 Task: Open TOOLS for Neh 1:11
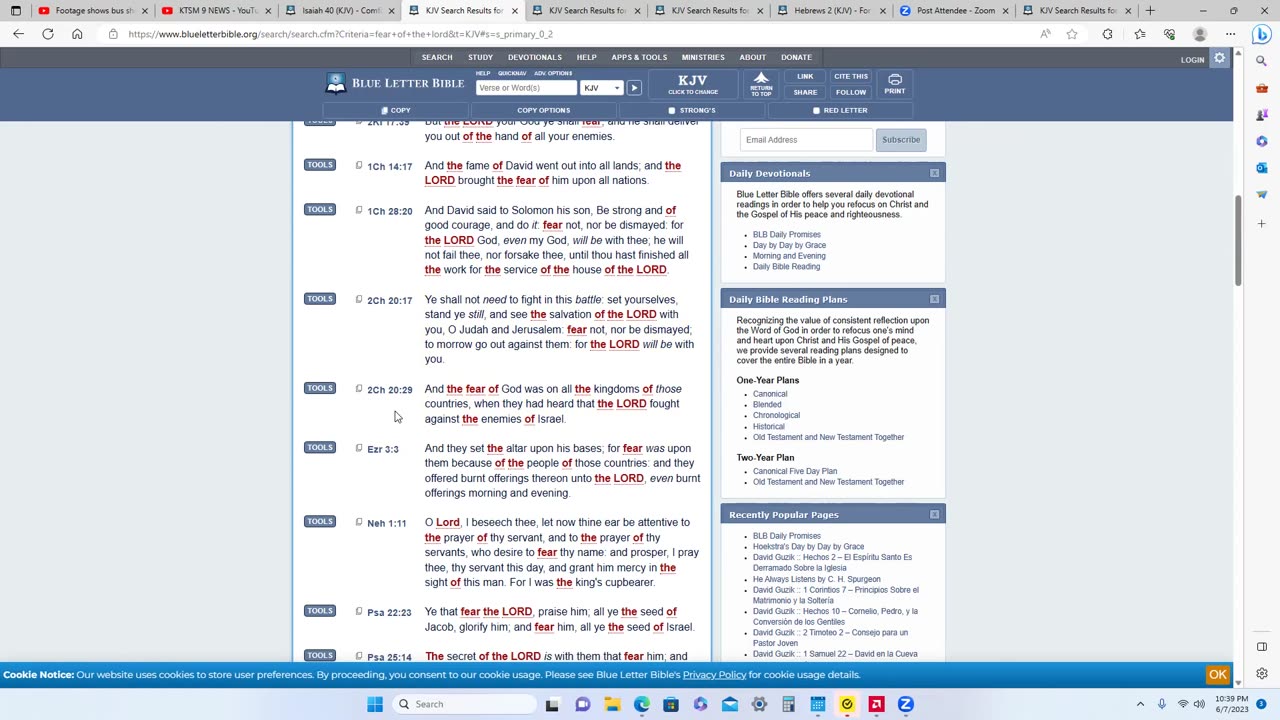pos(320,522)
